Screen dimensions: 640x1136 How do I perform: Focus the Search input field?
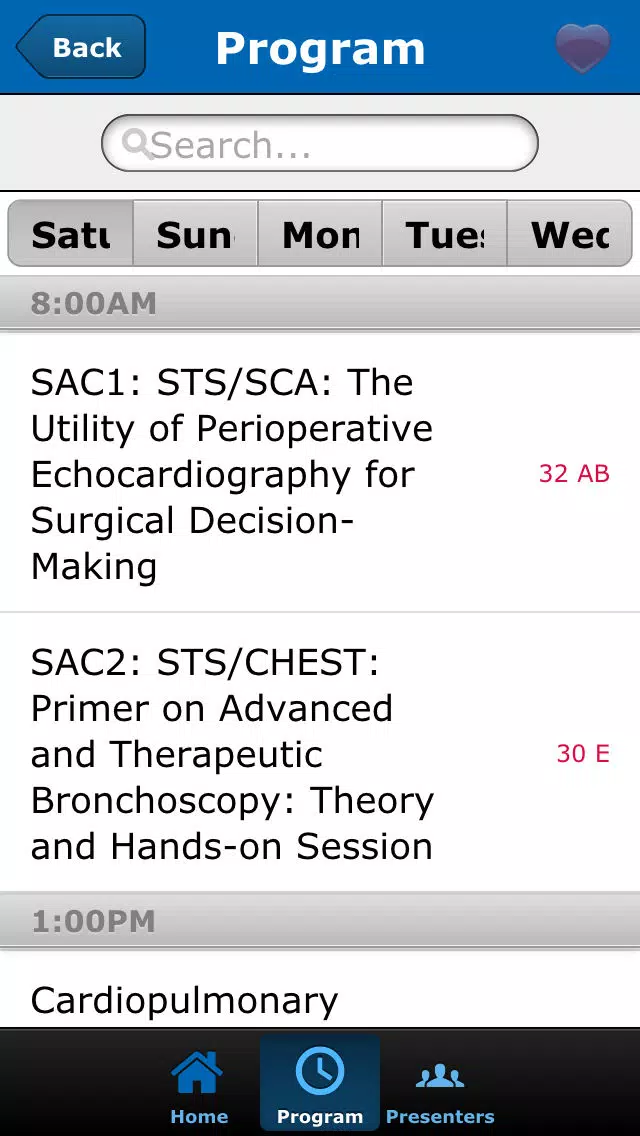click(x=320, y=143)
